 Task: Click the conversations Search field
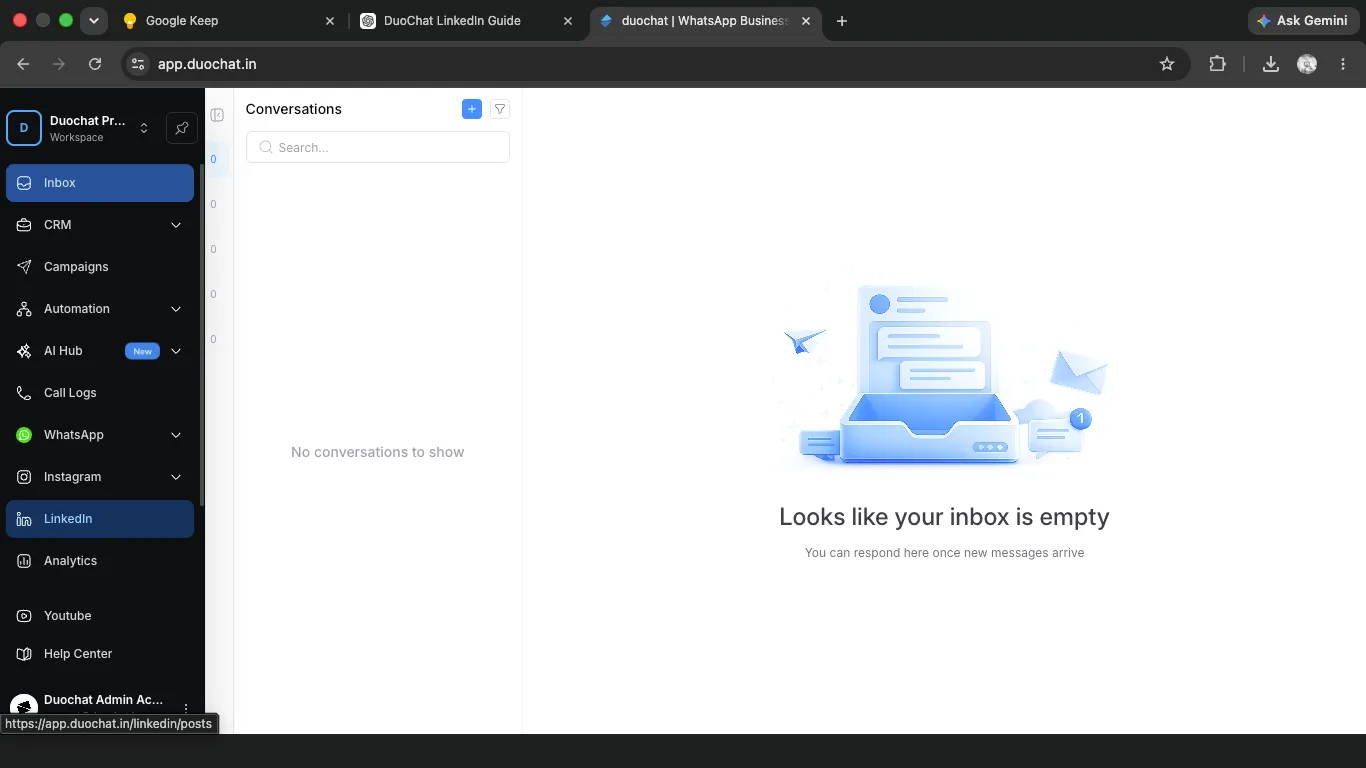(378, 147)
